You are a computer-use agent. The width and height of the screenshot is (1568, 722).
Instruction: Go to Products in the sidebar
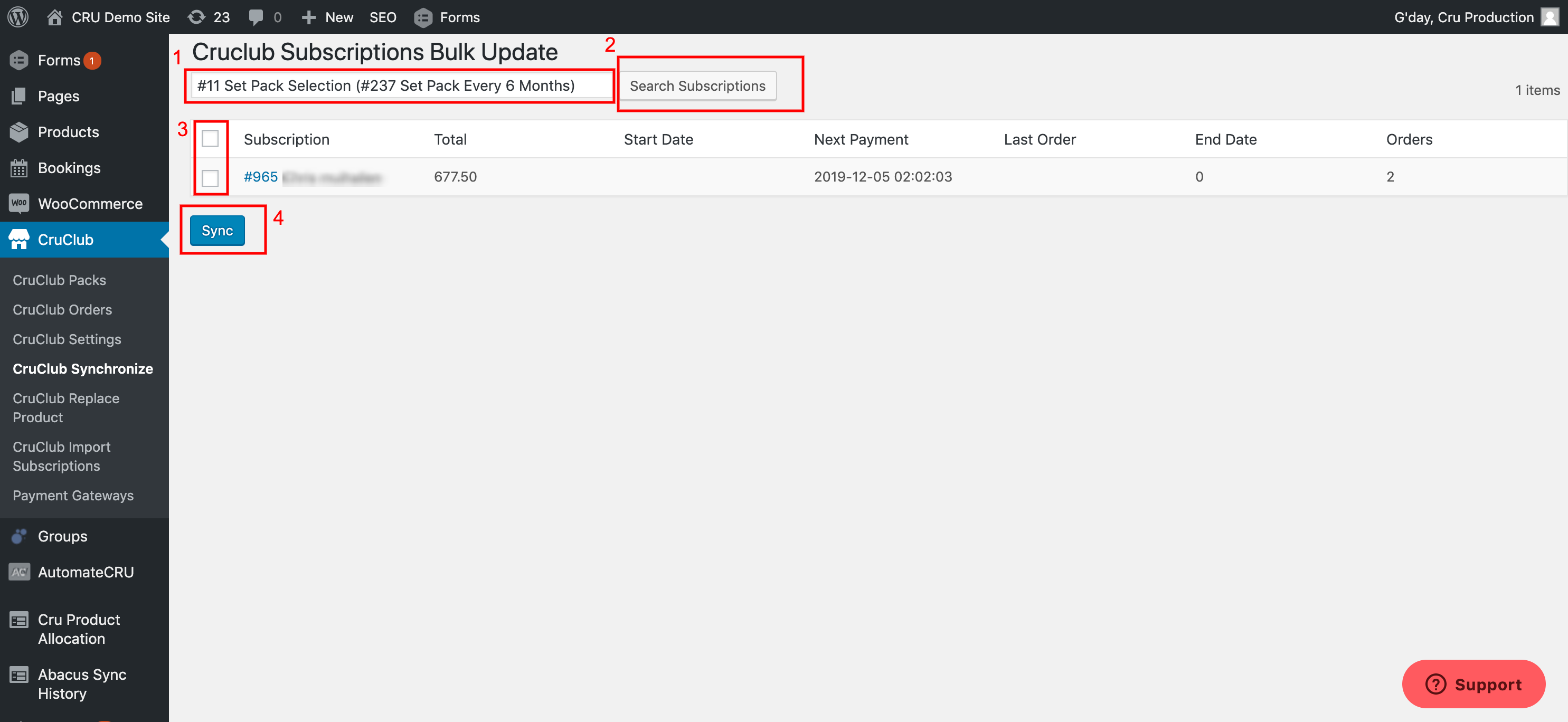(68, 132)
